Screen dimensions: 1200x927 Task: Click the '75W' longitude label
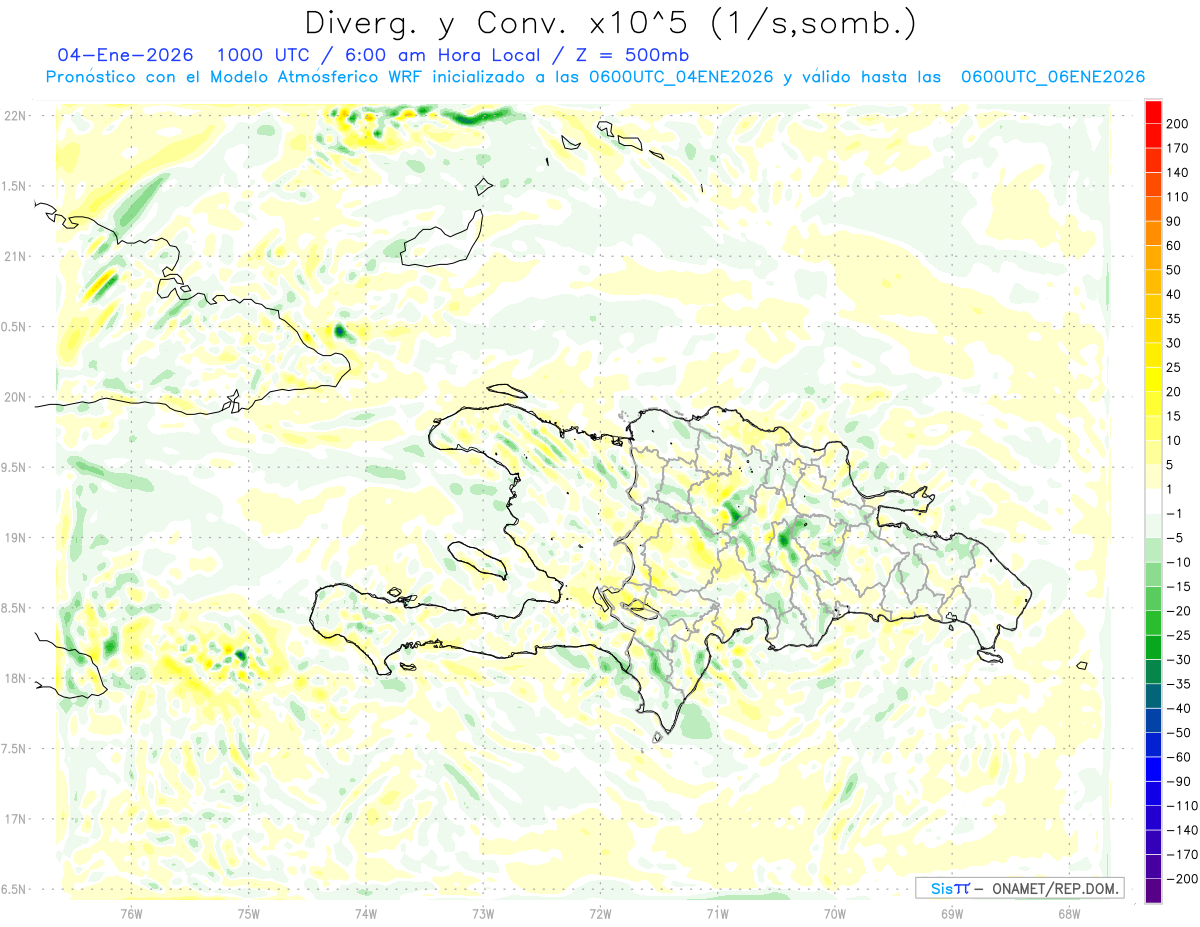click(249, 914)
